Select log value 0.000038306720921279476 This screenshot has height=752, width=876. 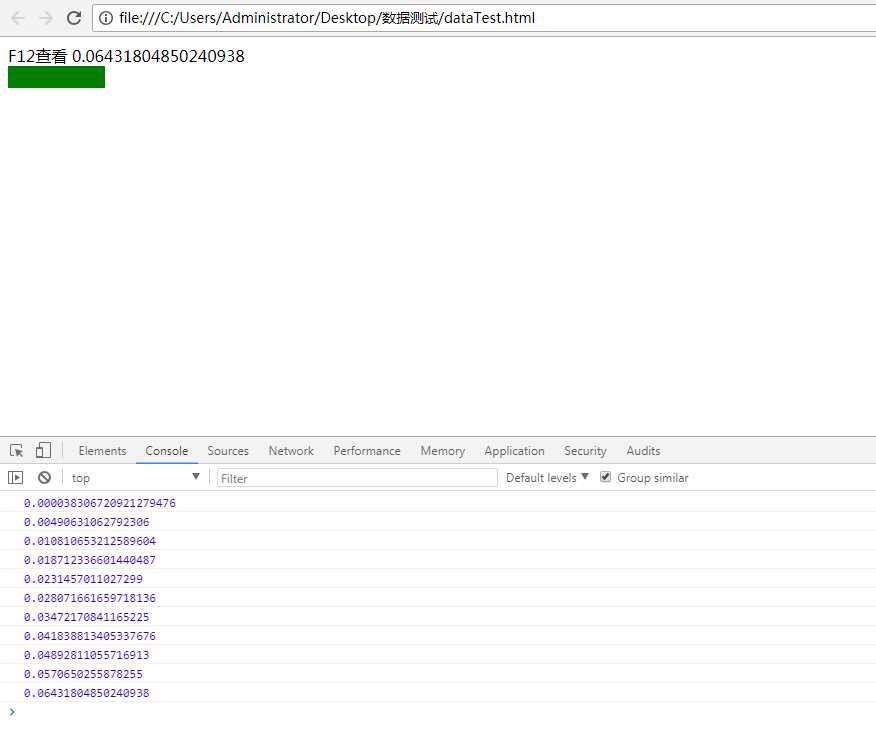[99, 503]
